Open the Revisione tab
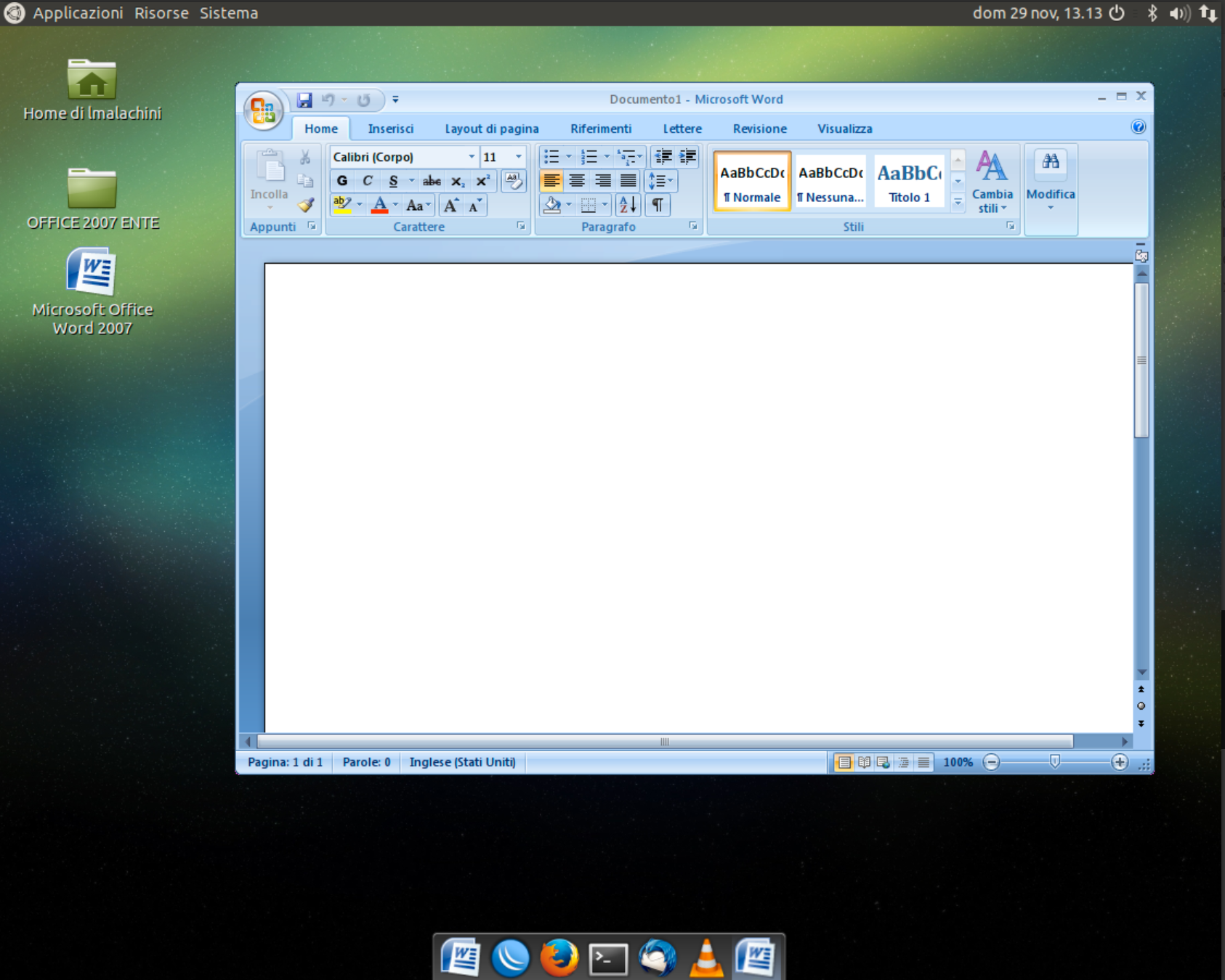 tap(760, 129)
